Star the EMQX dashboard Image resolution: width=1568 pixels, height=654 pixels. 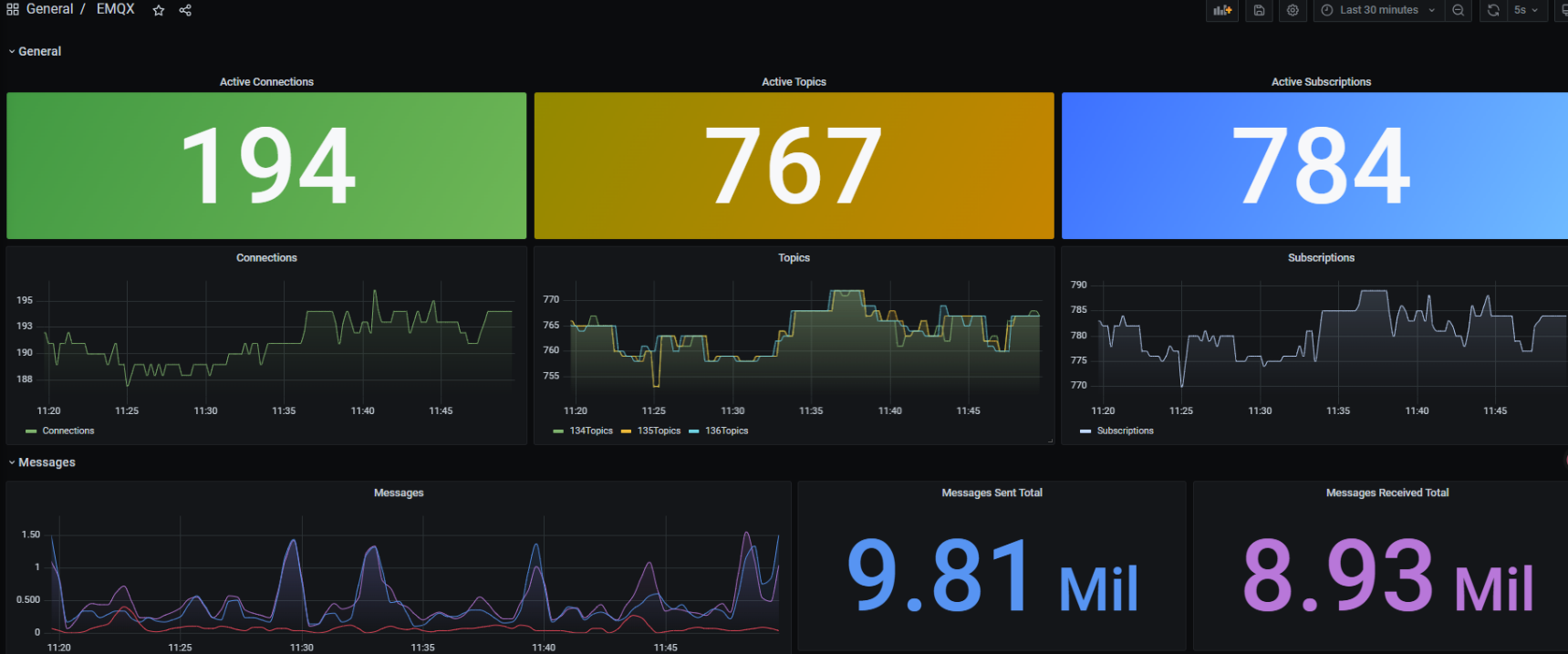click(x=159, y=10)
